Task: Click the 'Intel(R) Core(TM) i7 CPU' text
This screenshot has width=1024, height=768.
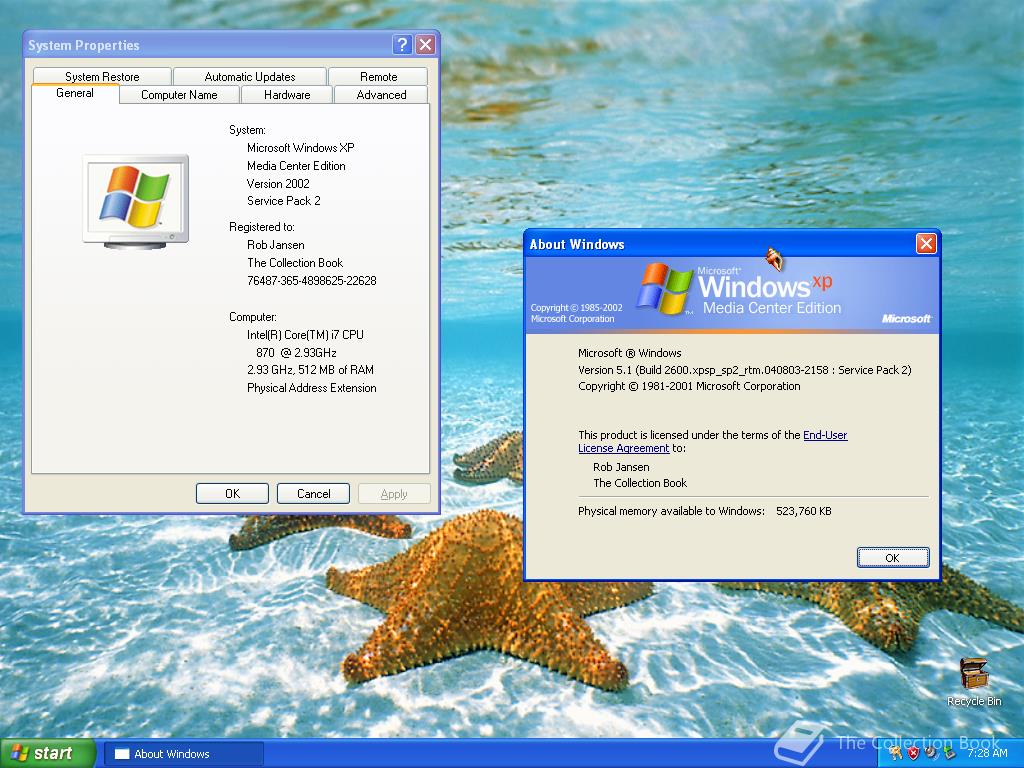Action: 305,334
